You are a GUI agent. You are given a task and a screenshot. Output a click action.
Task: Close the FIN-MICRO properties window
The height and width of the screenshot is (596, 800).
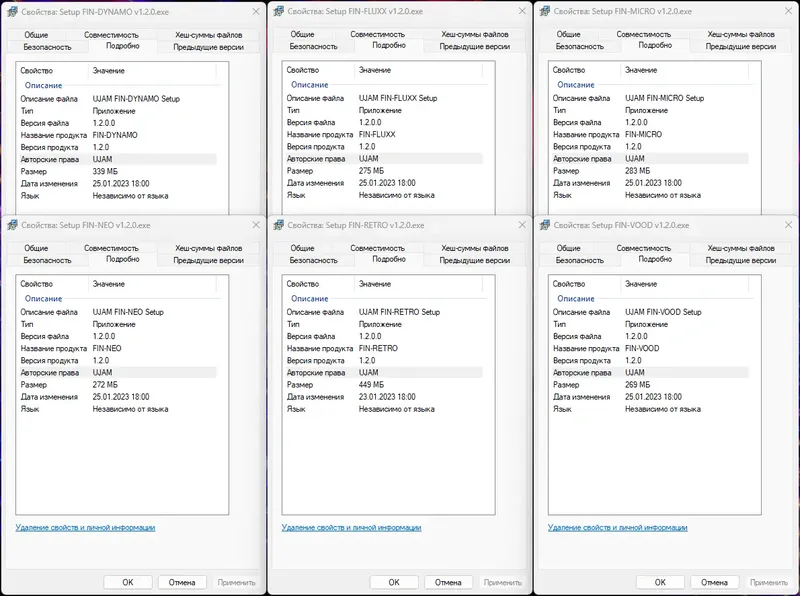[x=788, y=11]
